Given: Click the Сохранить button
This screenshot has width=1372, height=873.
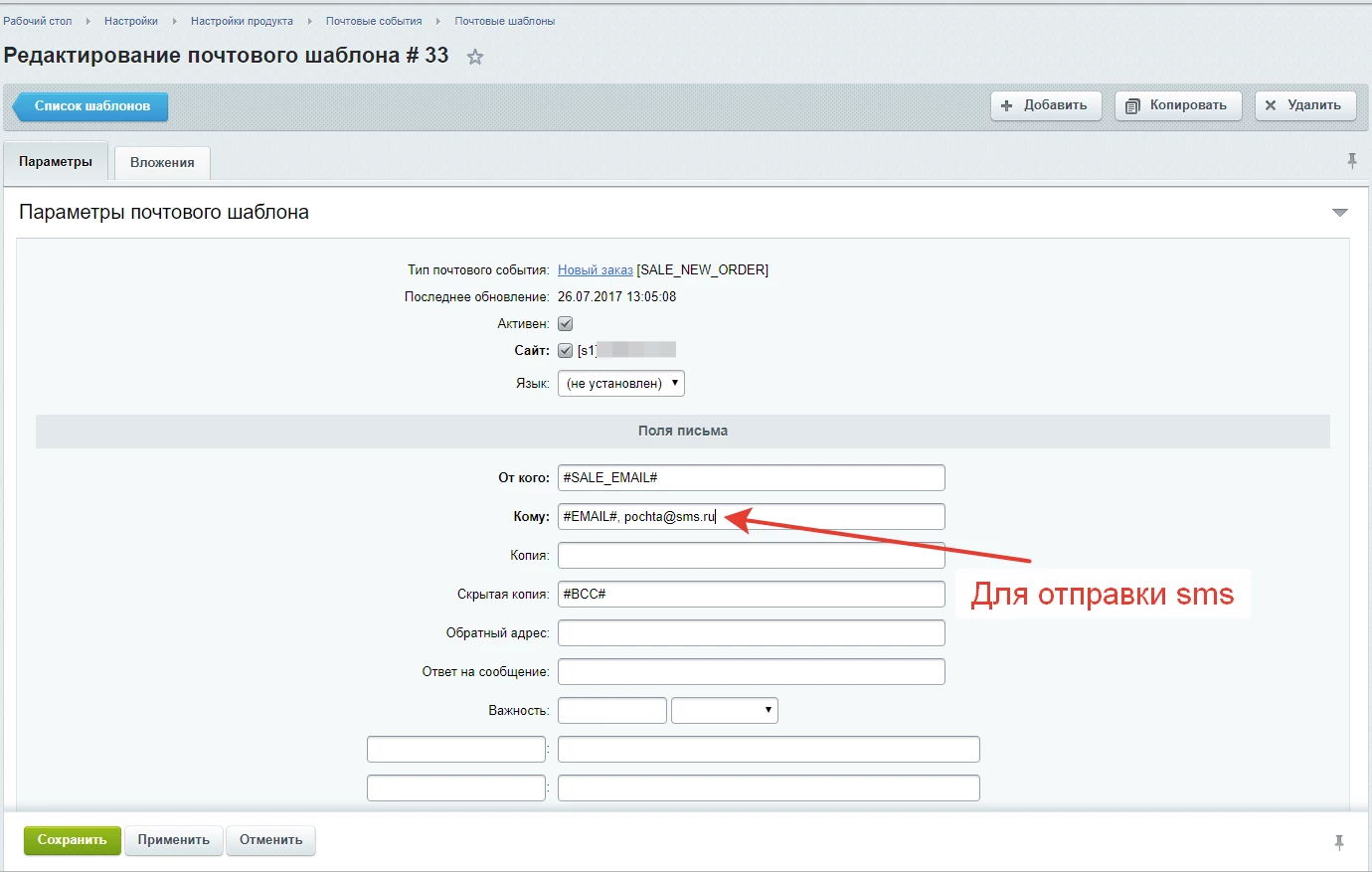Looking at the screenshot, I should (x=72, y=840).
